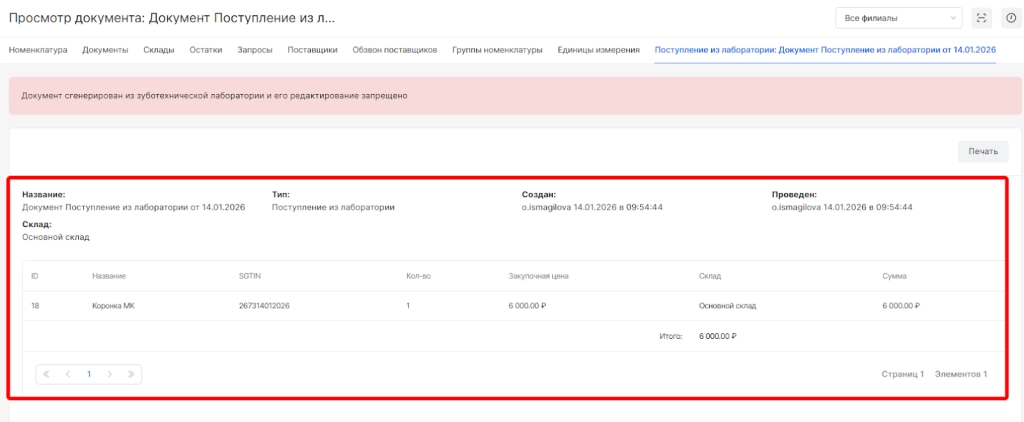Go to next page arrow
Screen dimensions: 1024x422
pos(110,374)
